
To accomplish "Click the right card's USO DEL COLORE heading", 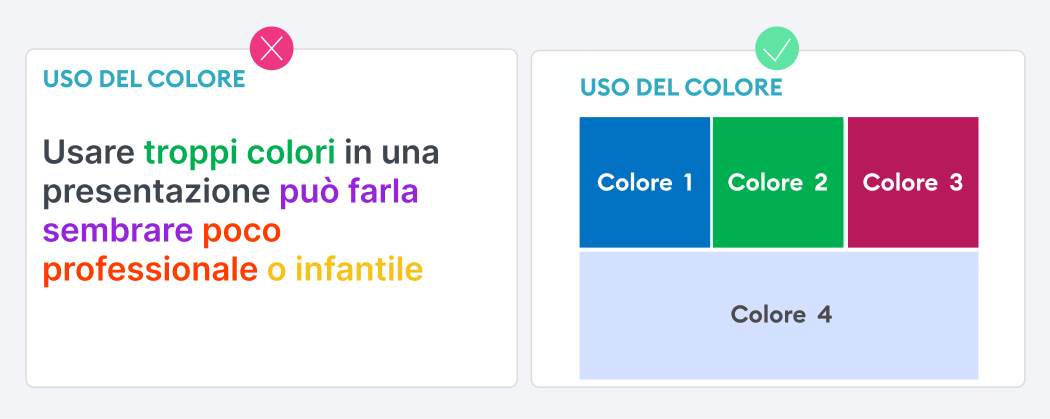I will tap(681, 87).
